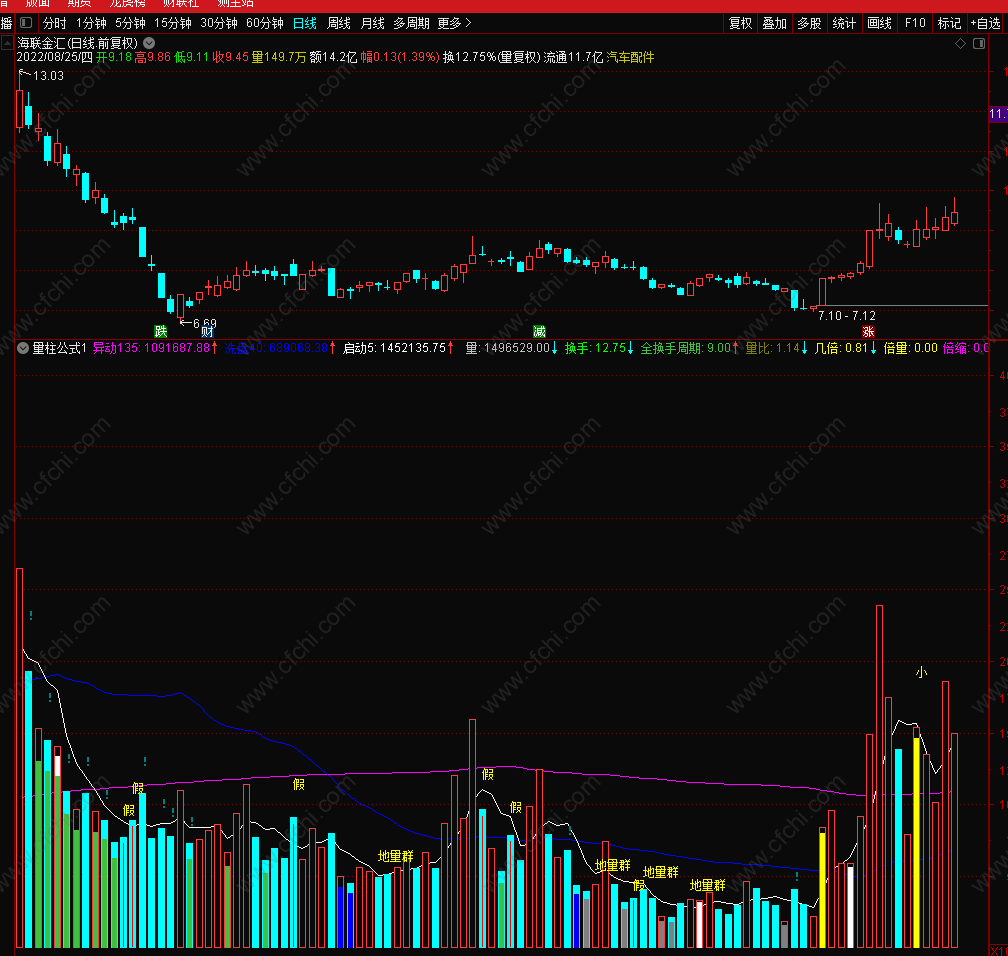Click the 低9.11 low price value
This screenshot has height=956, width=1008.
click(192, 57)
